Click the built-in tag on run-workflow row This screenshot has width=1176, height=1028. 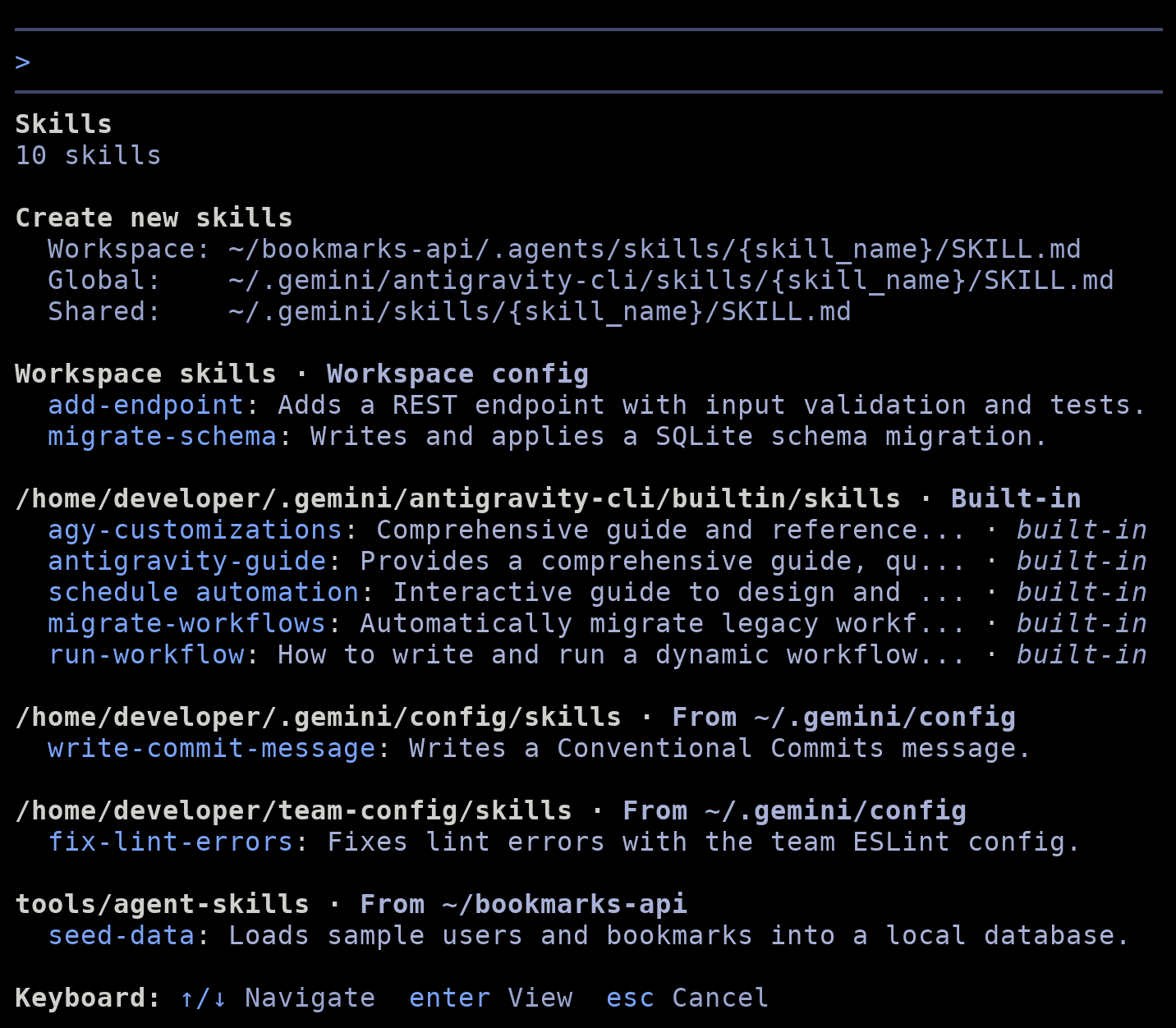coord(1082,654)
